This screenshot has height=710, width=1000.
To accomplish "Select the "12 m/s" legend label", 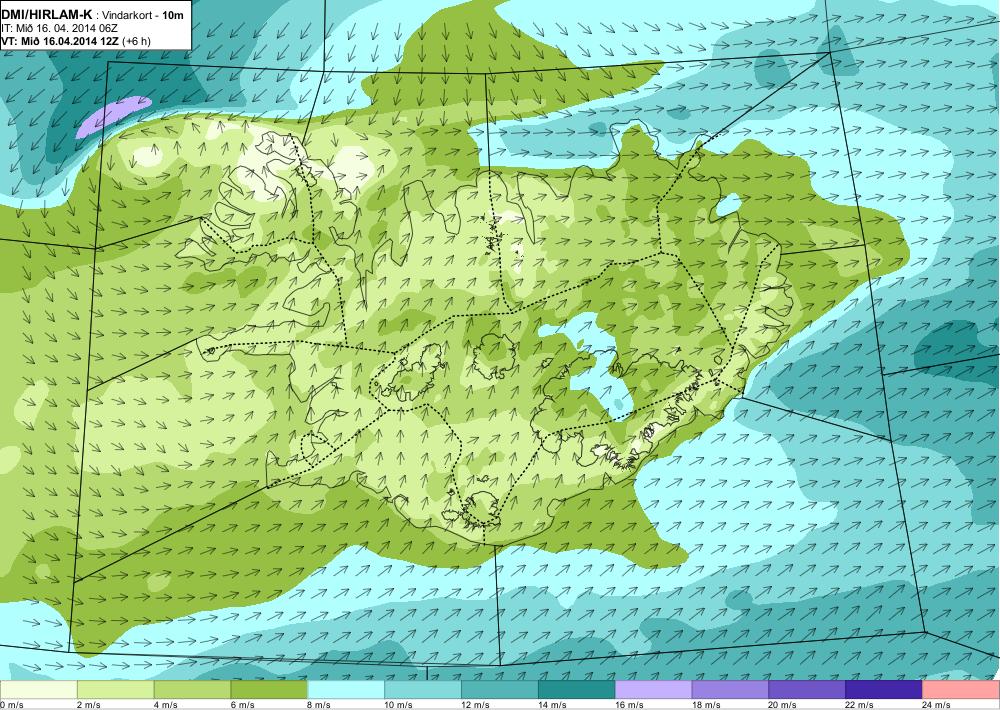I will [476, 705].
